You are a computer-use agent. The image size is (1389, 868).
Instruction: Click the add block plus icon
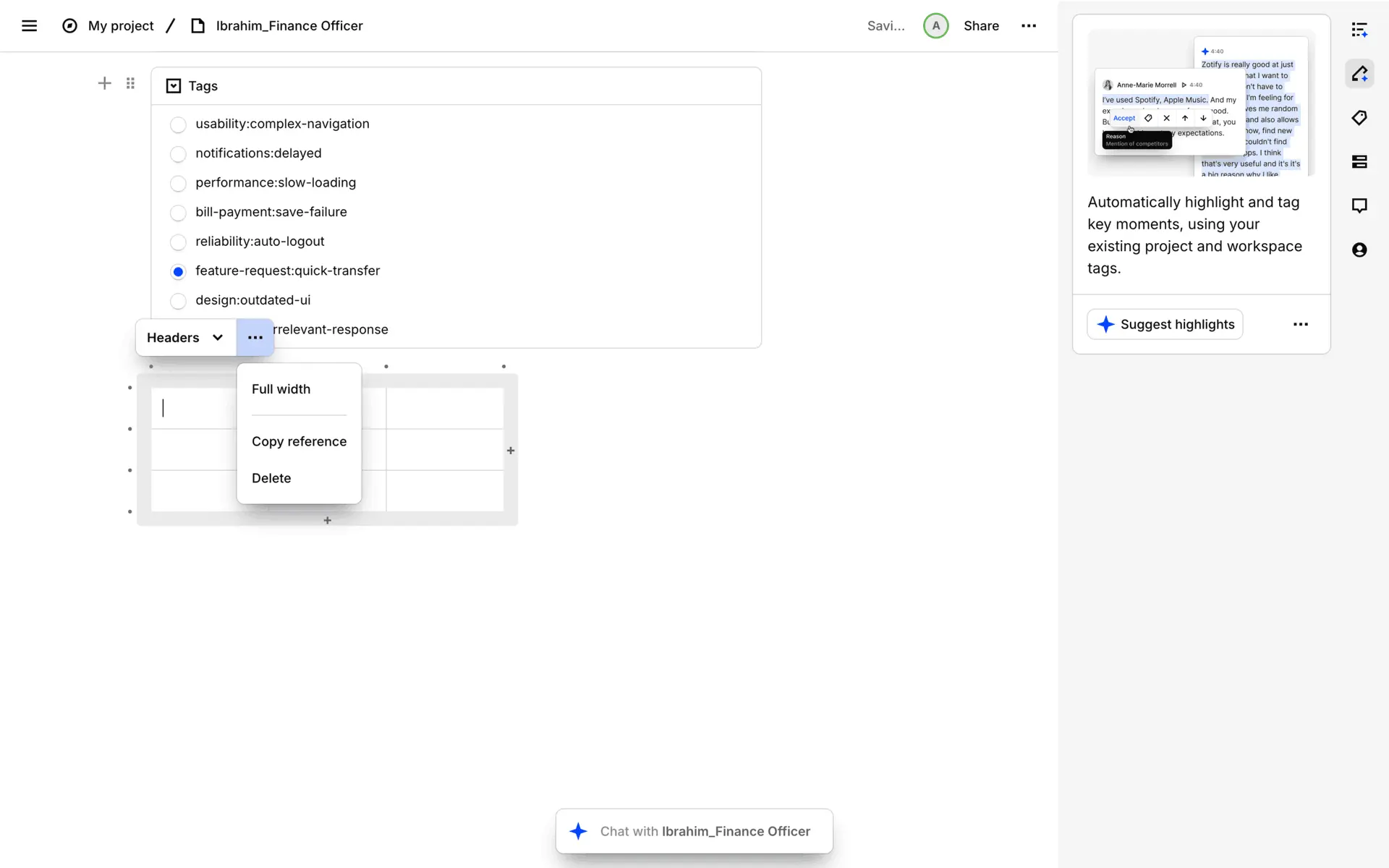[104, 83]
